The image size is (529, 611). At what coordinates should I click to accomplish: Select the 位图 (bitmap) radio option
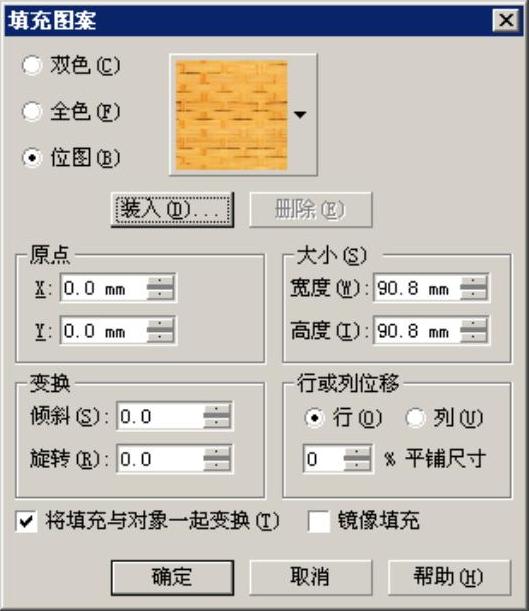[32, 158]
